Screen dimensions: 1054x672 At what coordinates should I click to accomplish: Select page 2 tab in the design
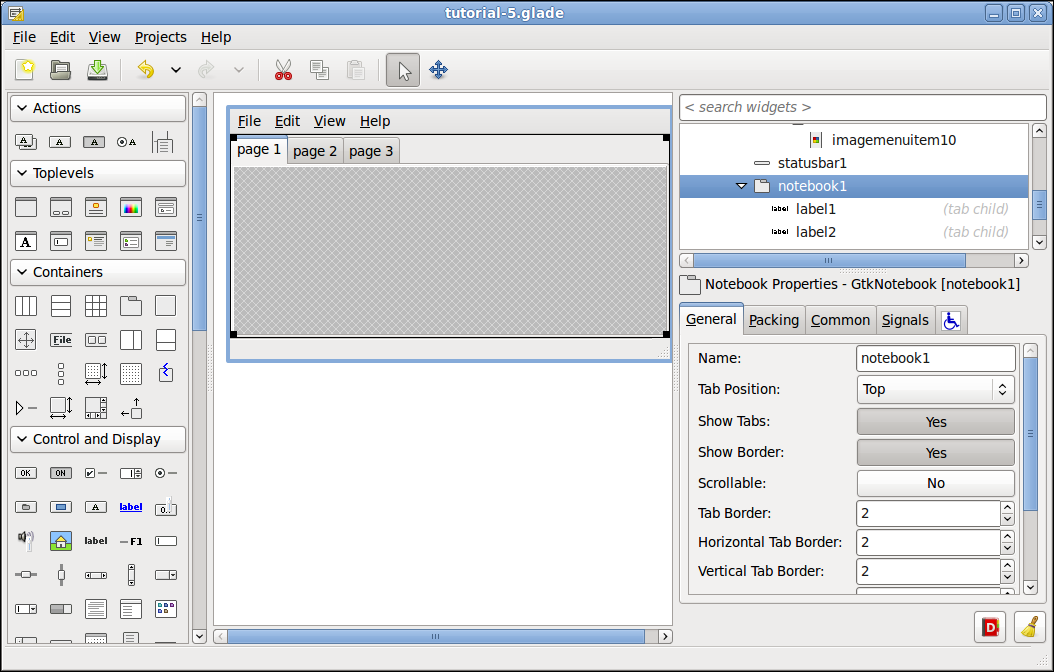pyautogui.click(x=315, y=151)
